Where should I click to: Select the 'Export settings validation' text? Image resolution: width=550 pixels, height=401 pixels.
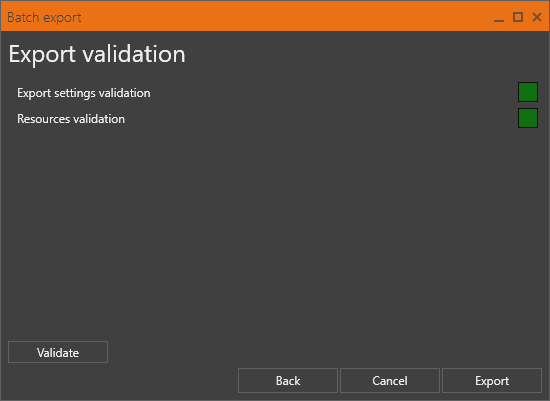(84, 93)
